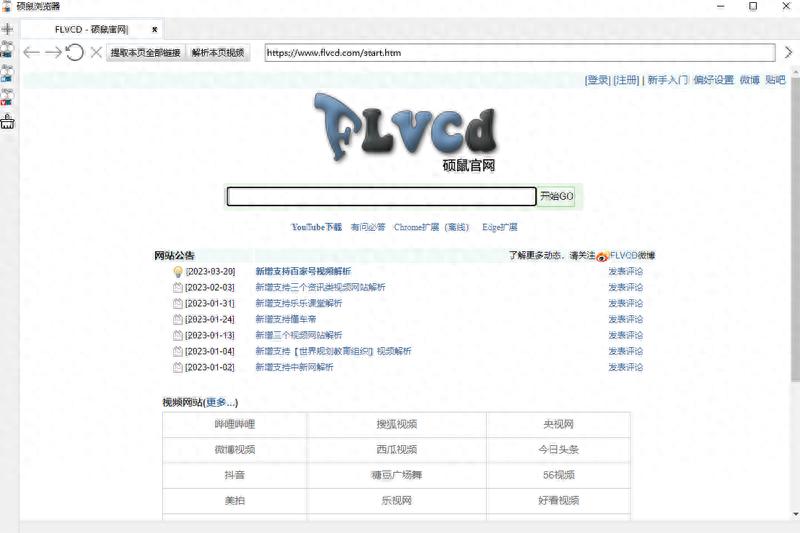The width and height of the screenshot is (800, 533).
Task: Go forward with the right arrow
Action: click(x=53, y=52)
